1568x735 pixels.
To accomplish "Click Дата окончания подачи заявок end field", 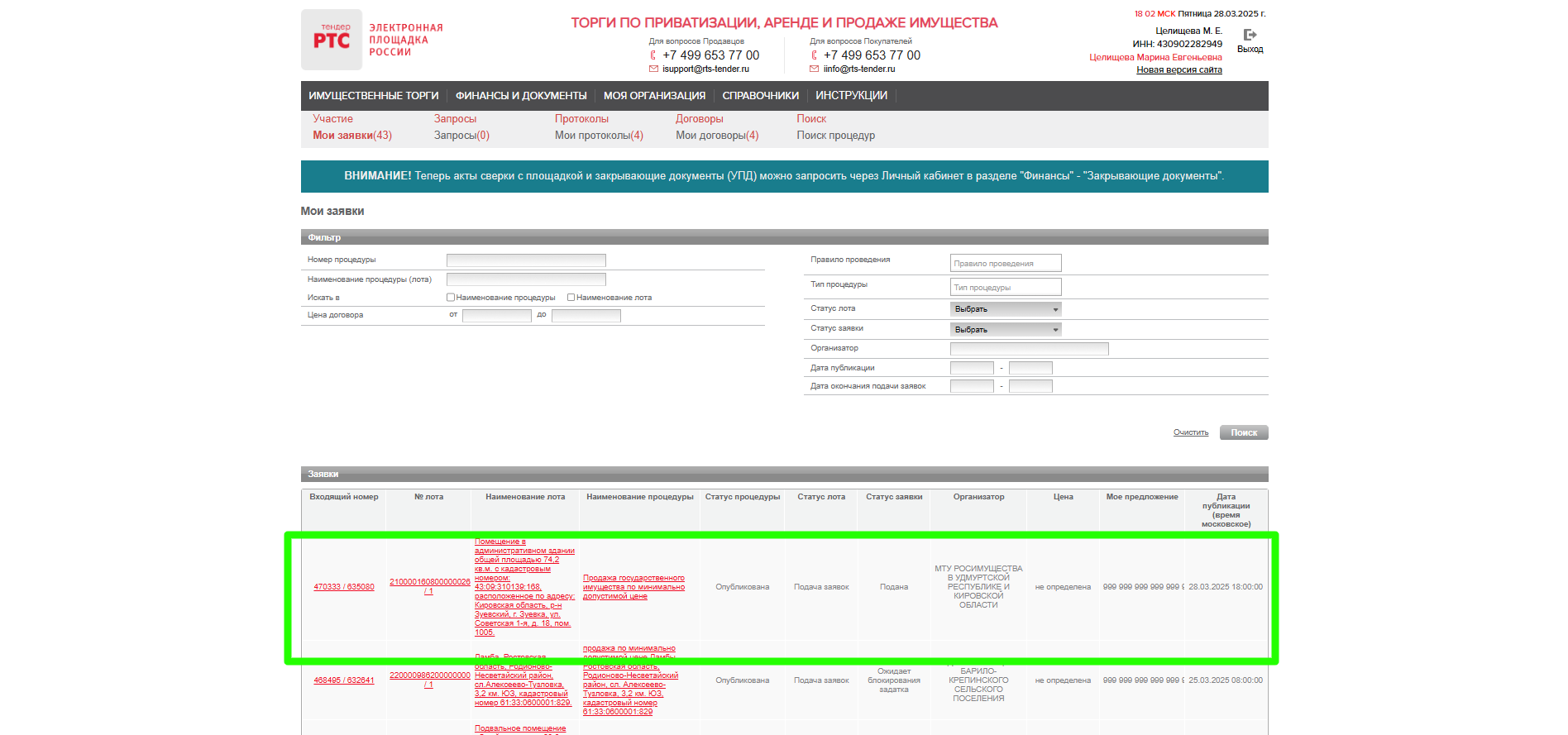I will point(1030,386).
